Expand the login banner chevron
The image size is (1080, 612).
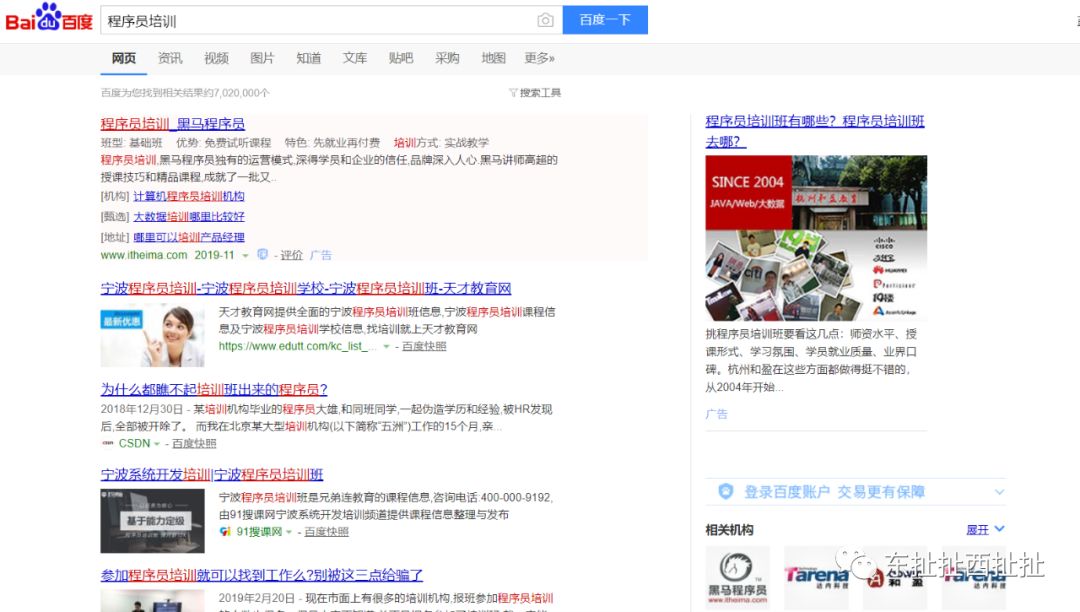[999, 492]
